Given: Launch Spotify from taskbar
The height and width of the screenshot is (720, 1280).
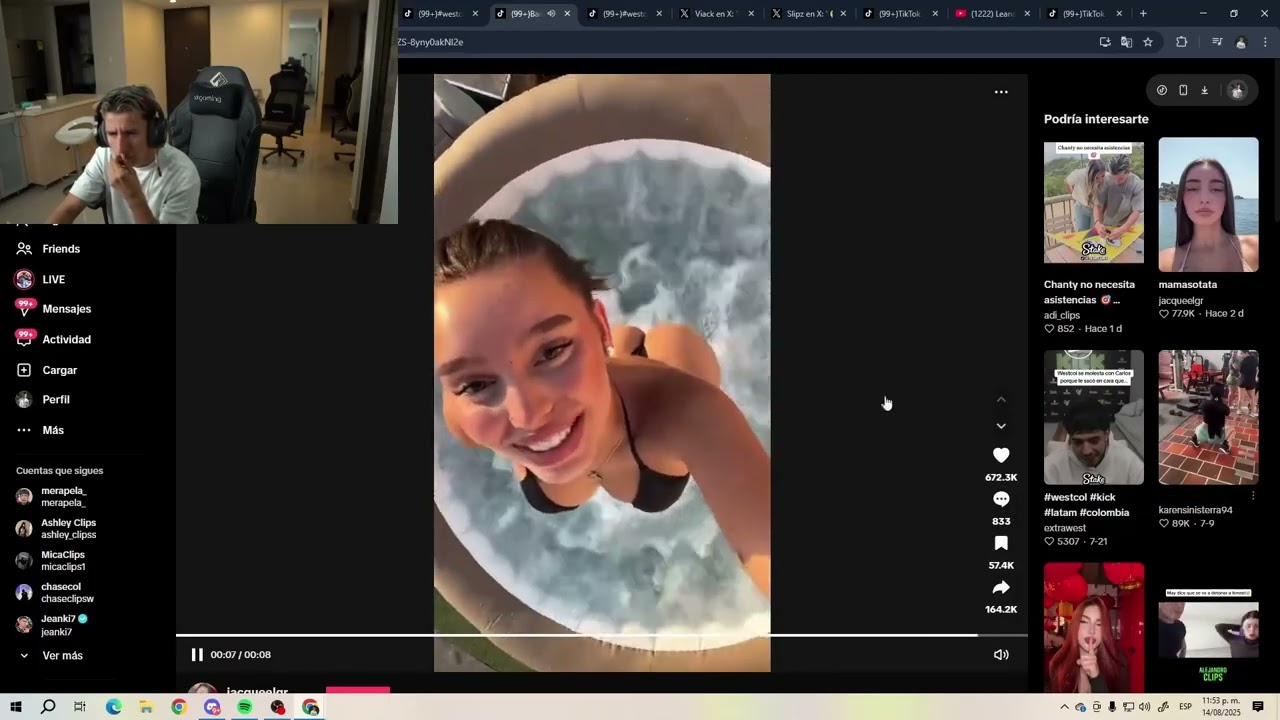Looking at the screenshot, I should (x=245, y=707).
